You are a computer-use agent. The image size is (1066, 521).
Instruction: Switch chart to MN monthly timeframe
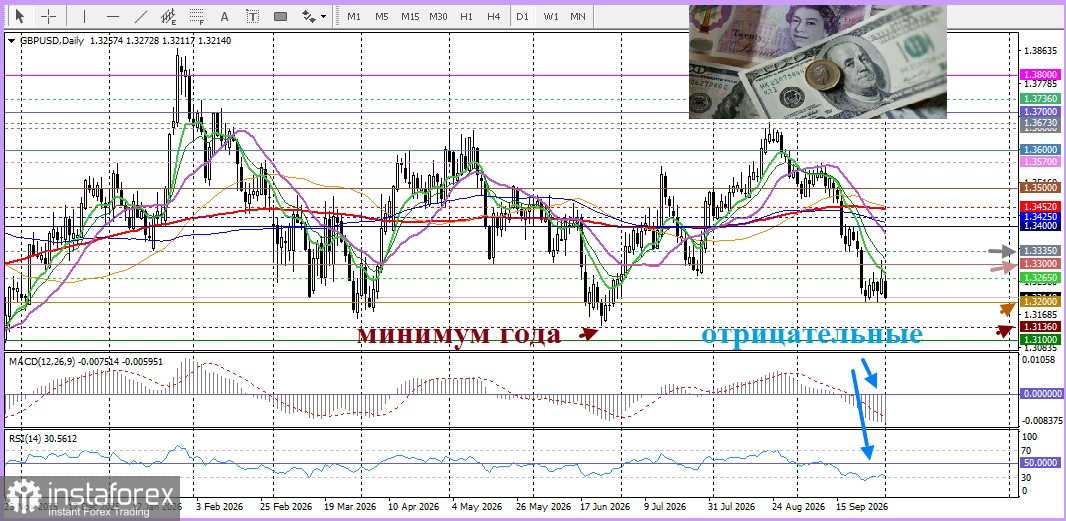(x=578, y=16)
